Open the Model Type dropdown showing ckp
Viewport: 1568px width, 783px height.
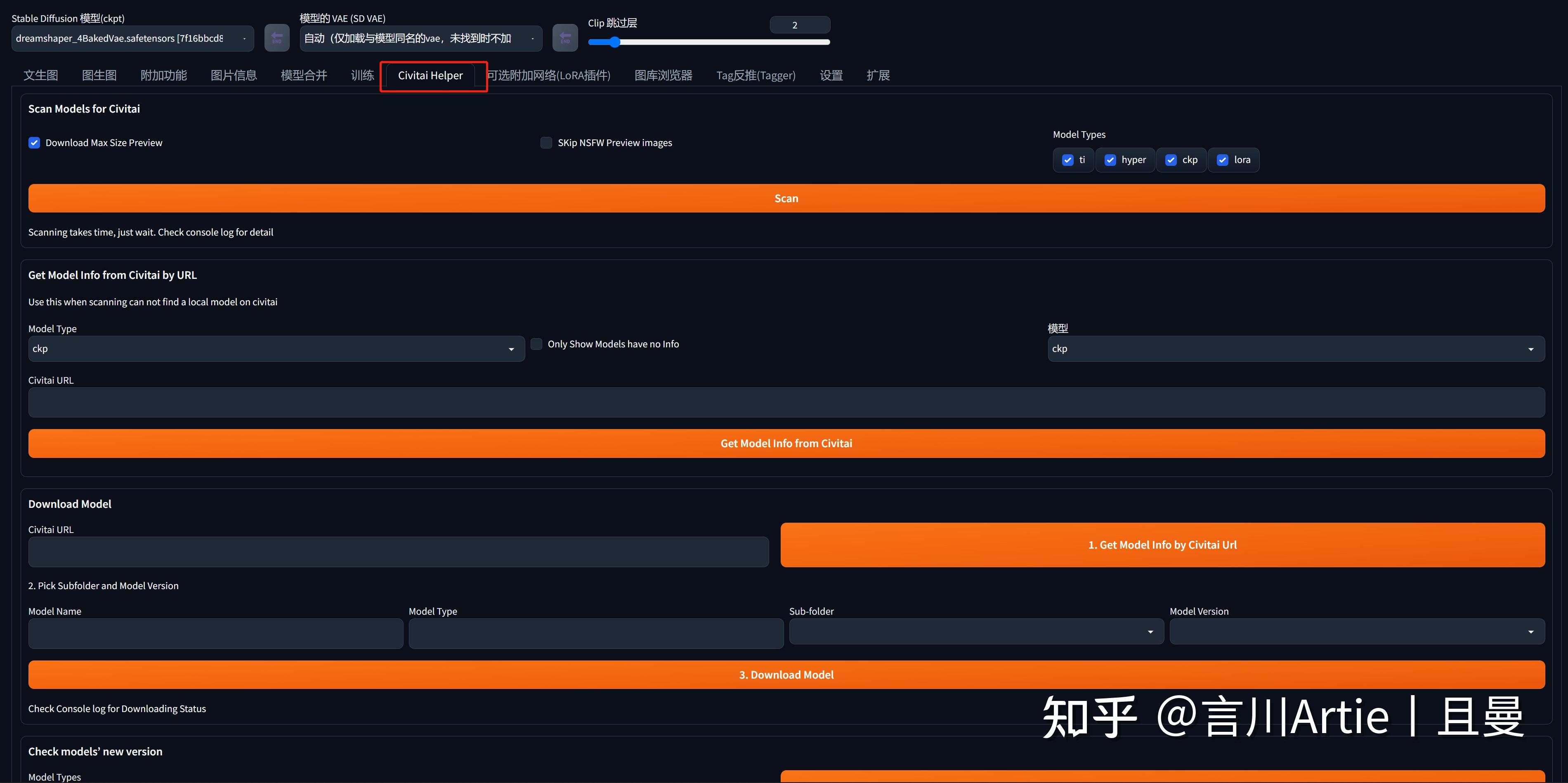(x=276, y=349)
